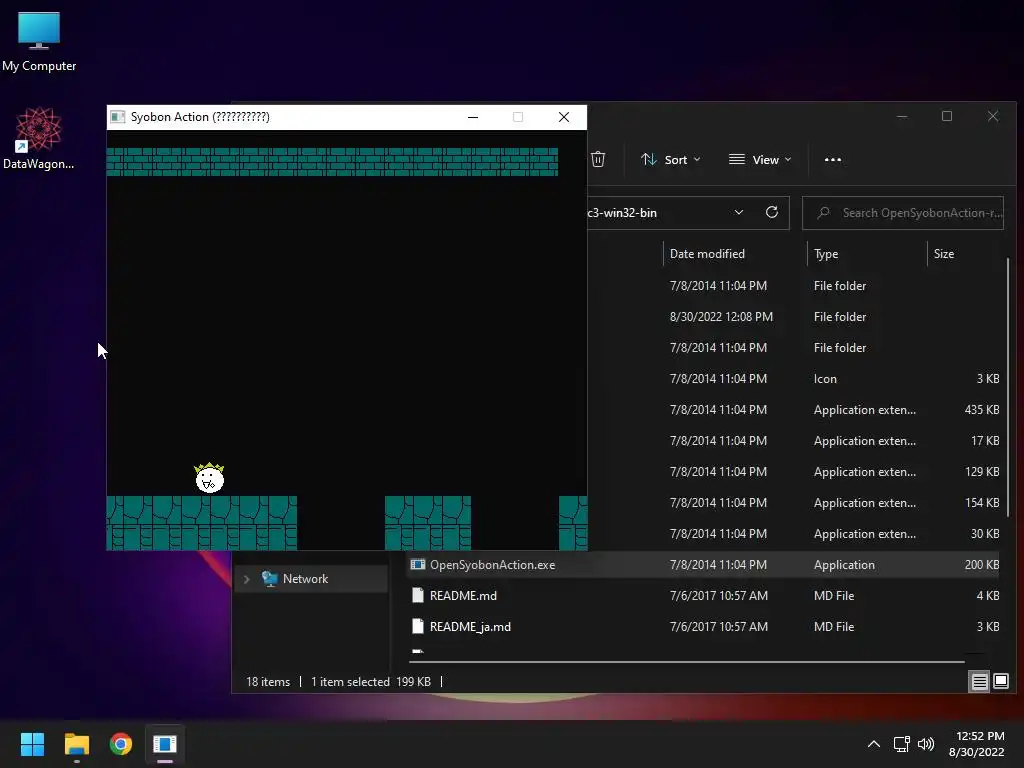Maximize the File Explorer window
The width and height of the screenshot is (1024, 768).
coord(947,116)
